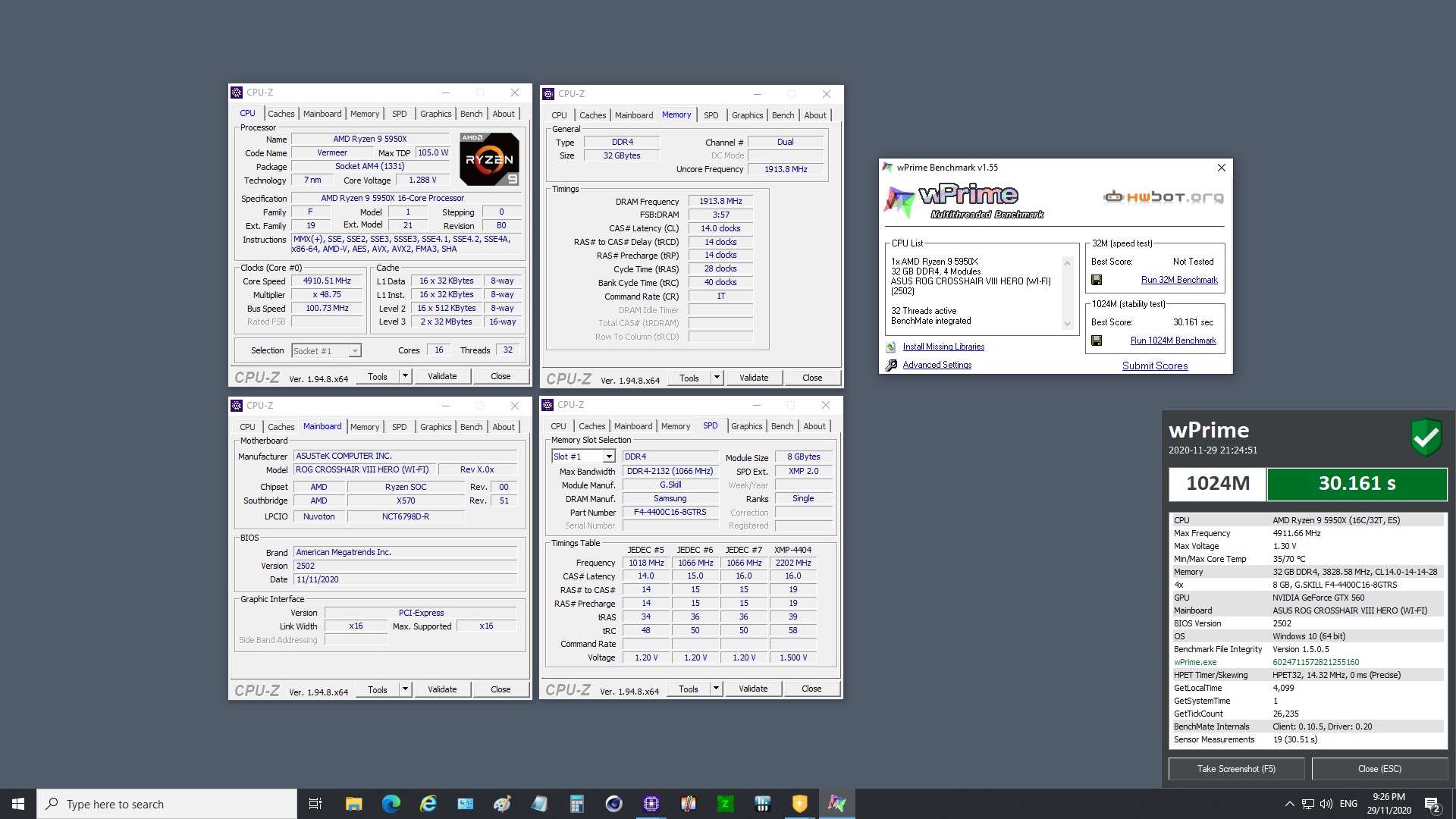Click the taskbar clock and date
Viewport: 1456px width, 819px height.
coord(1389,804)
